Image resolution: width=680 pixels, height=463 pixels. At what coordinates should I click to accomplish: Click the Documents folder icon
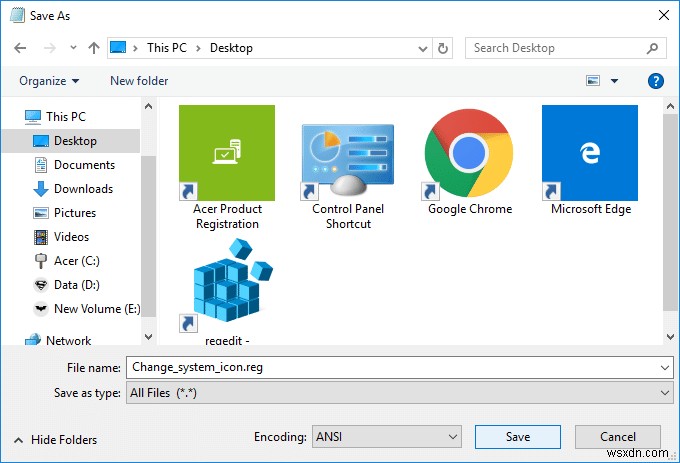(x=41, y=165)
